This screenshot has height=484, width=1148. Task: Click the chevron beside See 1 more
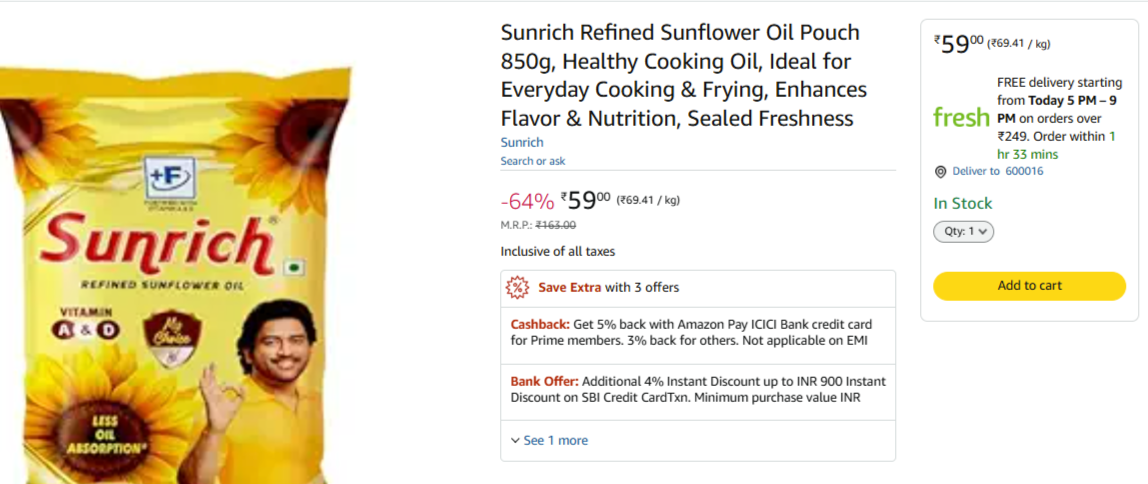[x=515, y=441]
